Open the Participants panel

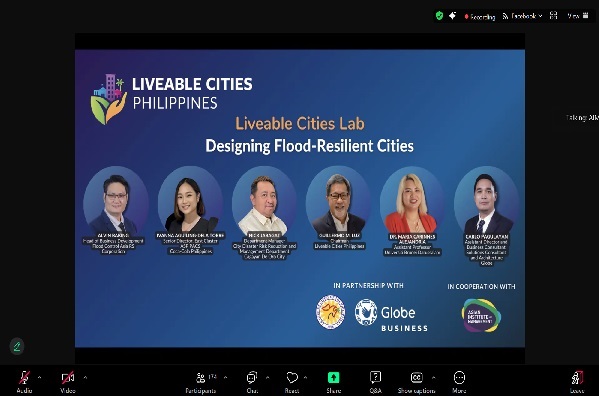(x=201, y=381)
